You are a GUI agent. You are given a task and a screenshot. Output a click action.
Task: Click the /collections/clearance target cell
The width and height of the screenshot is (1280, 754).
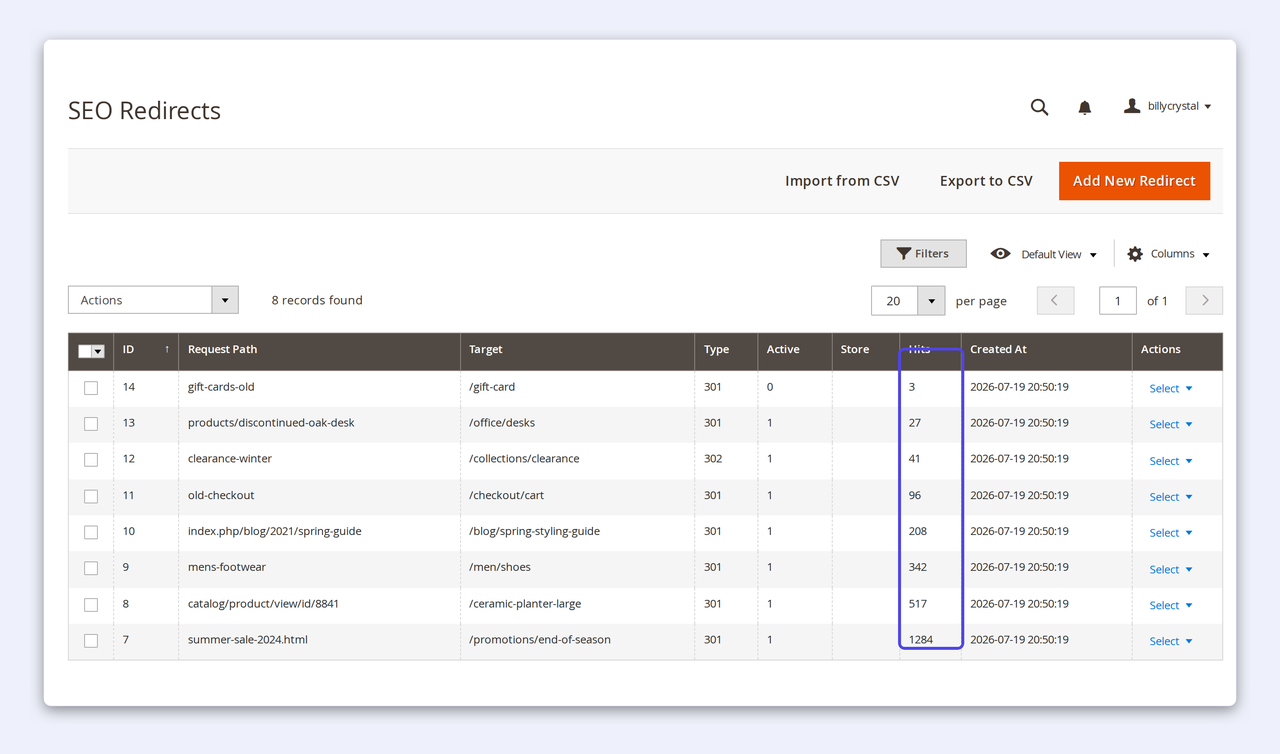[578, 459]
